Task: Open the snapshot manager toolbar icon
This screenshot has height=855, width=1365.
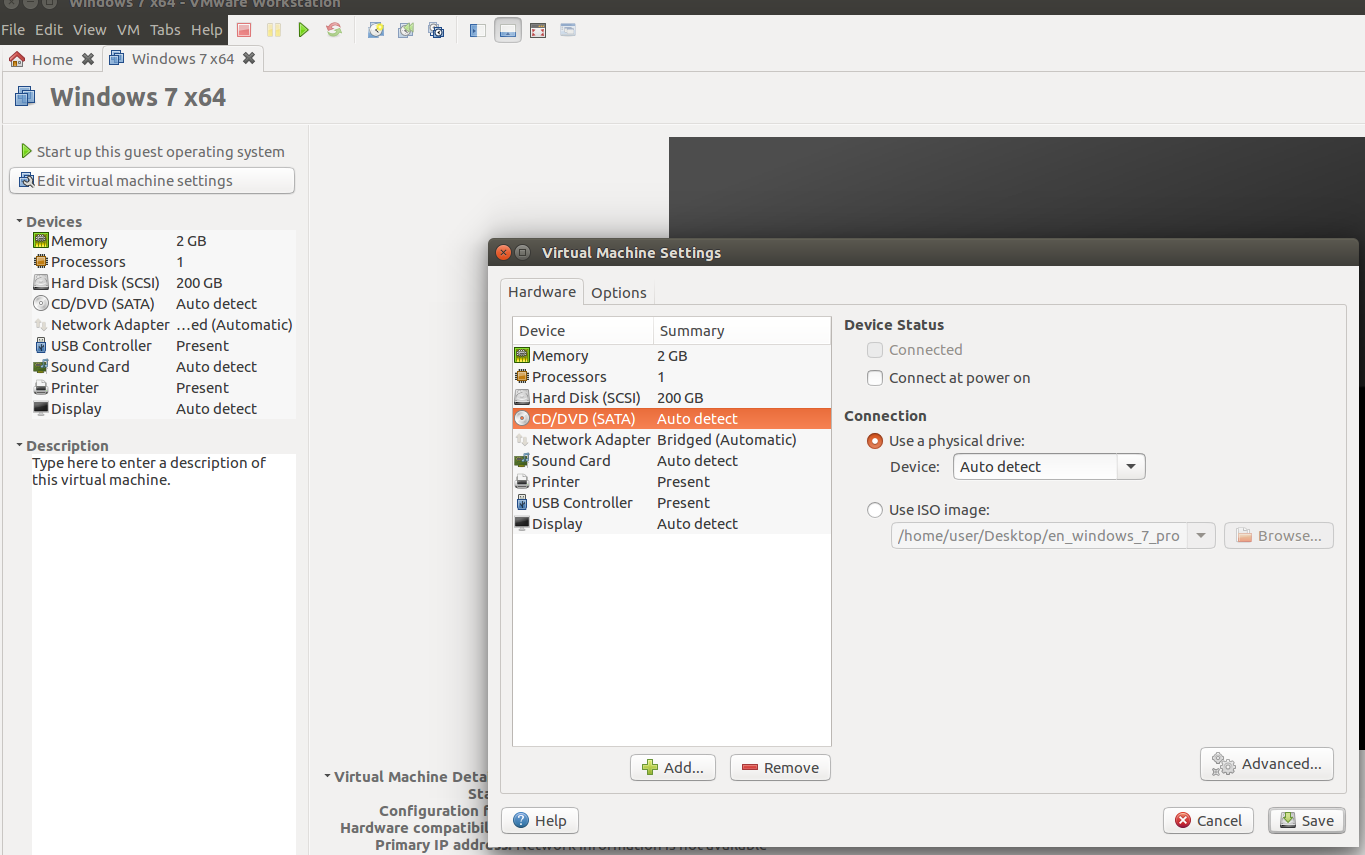Action: coord(436,30)
